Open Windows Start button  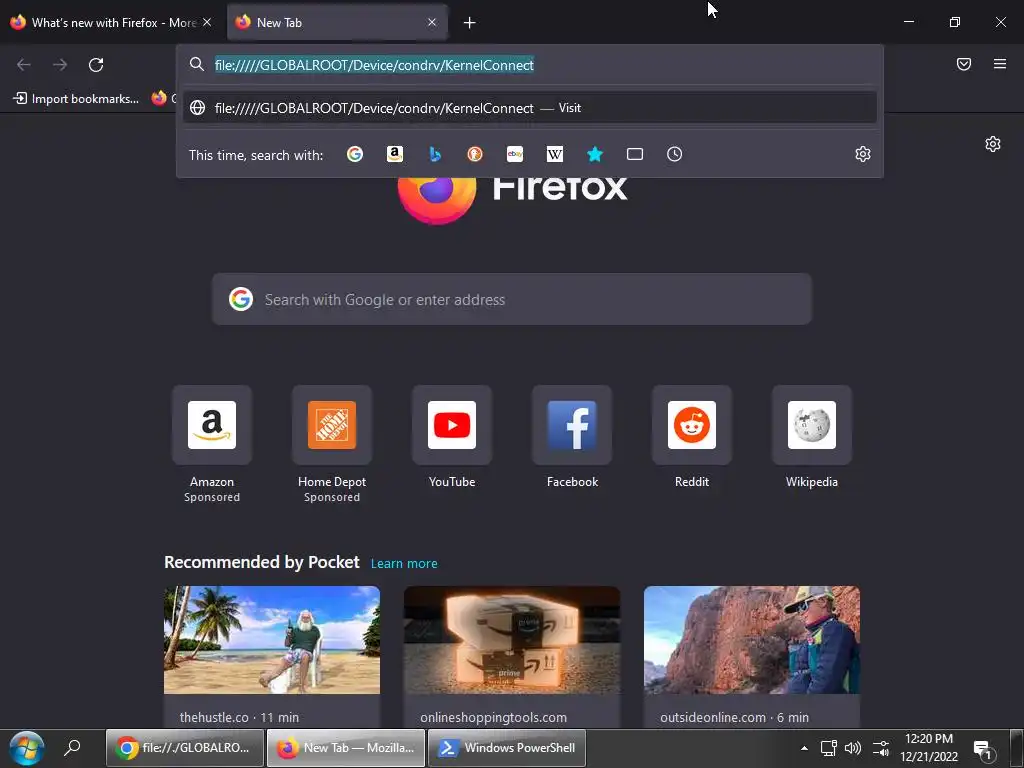[27, 748]
